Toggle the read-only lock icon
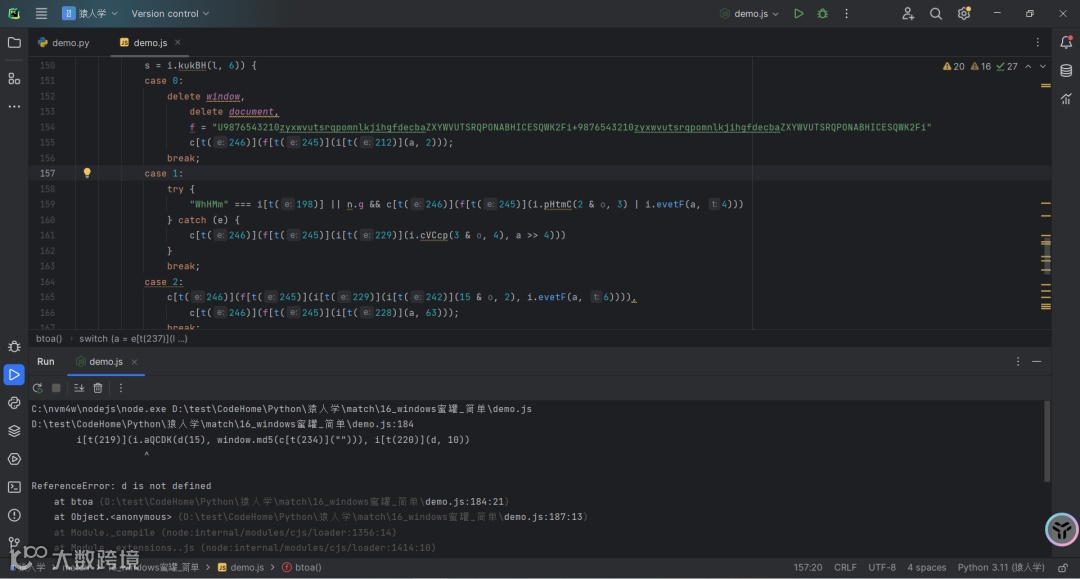This screenshot has height=579, width=1080. pyautogui.click(x=1063, y=567)
